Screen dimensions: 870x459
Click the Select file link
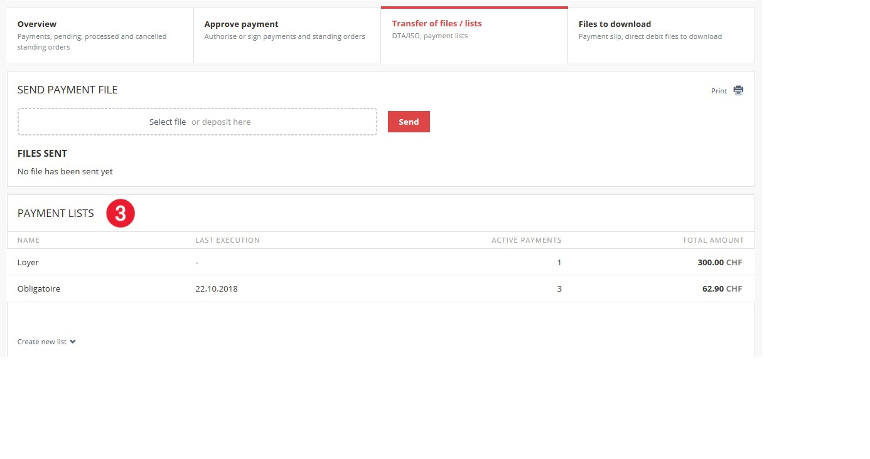167,122
